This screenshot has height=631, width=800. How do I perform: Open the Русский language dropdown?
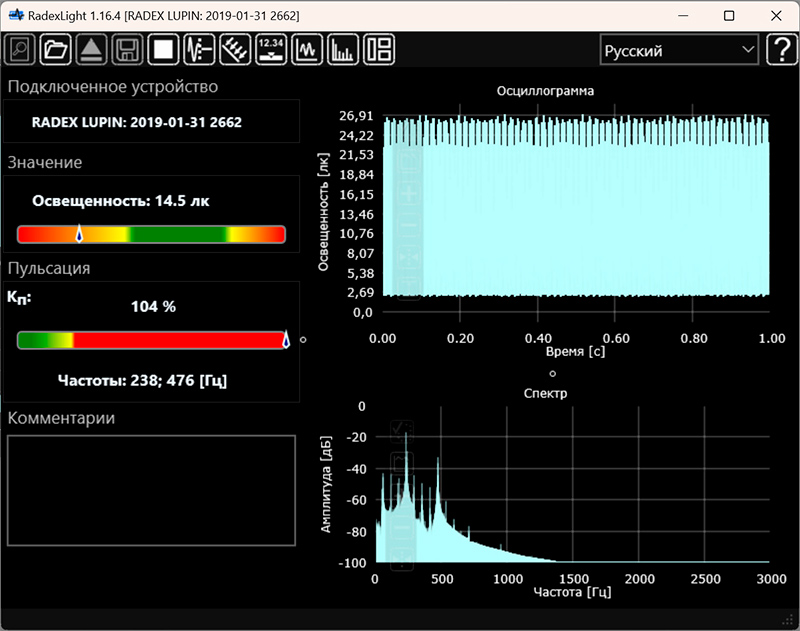(678, 50)
